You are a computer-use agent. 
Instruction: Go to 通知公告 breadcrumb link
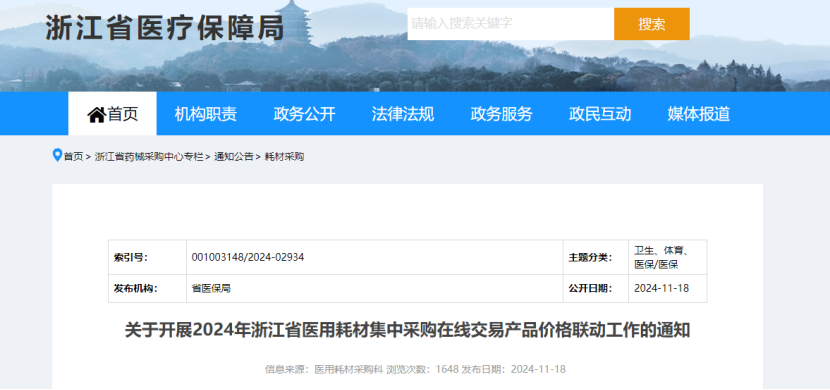pyautogui.click(x=233, y=157)
